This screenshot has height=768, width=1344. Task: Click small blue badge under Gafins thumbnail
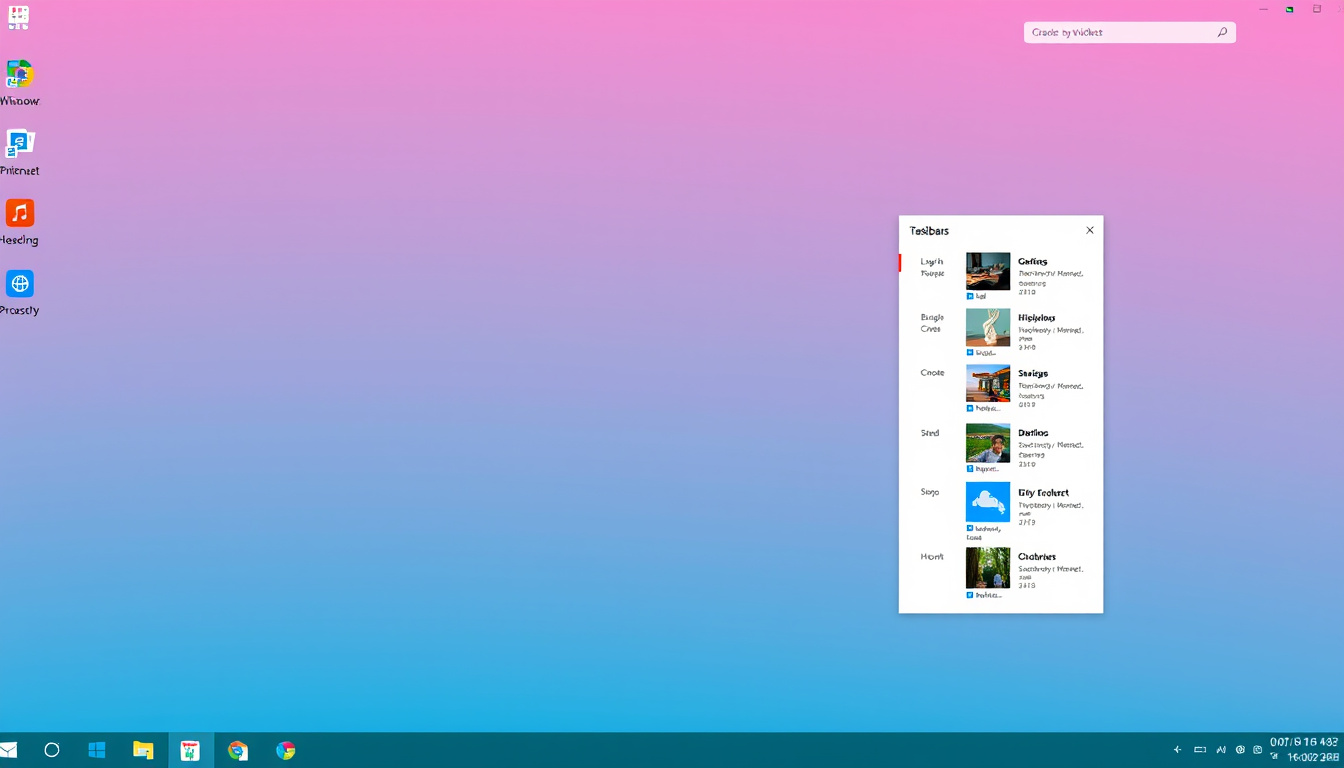pos(970,296)
